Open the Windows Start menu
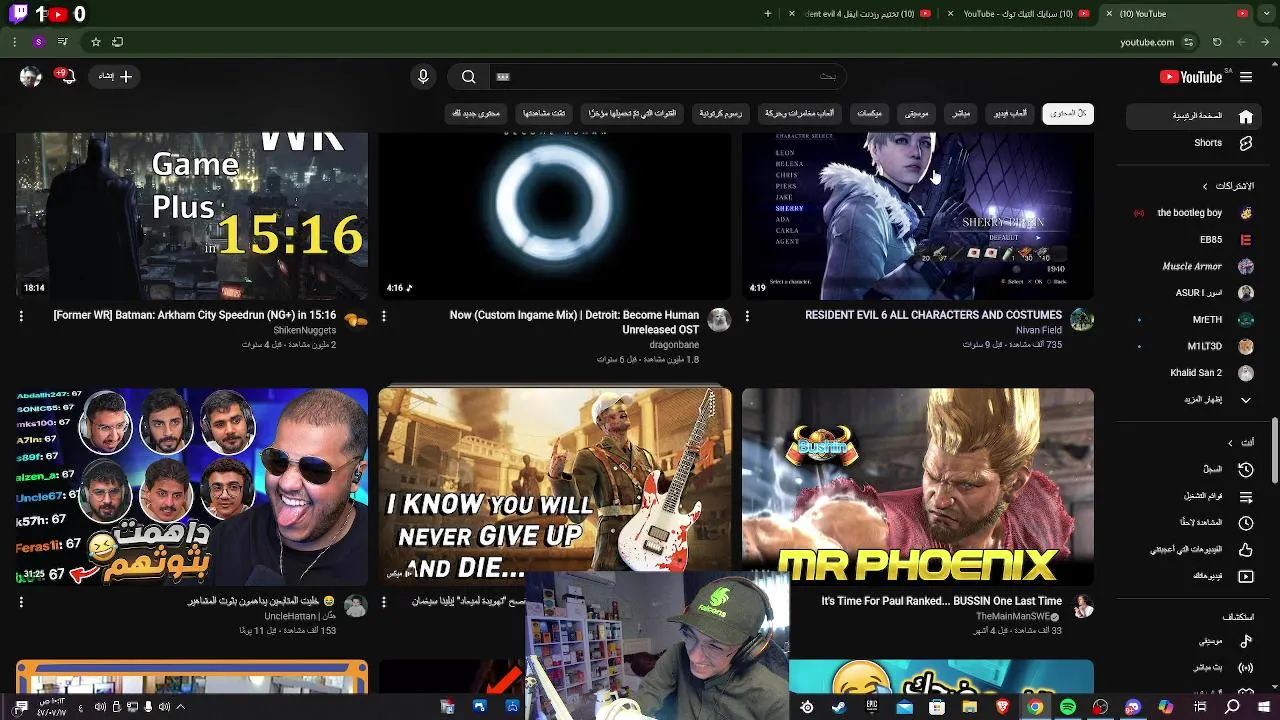The height and width of the screenshot is (720, 1280). 1263,707
